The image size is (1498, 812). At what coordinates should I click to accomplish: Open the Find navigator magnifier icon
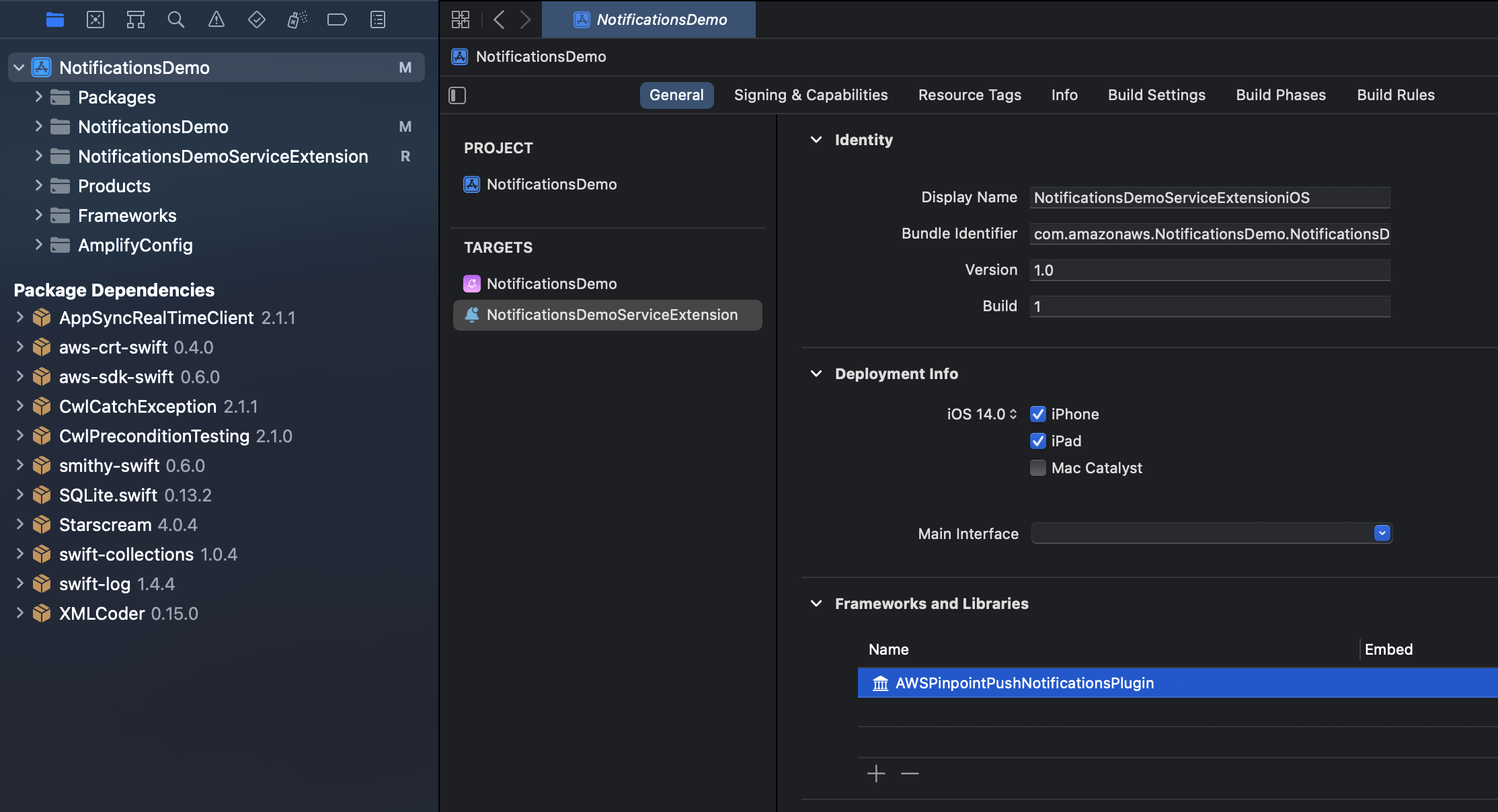[x=176, y=19]
